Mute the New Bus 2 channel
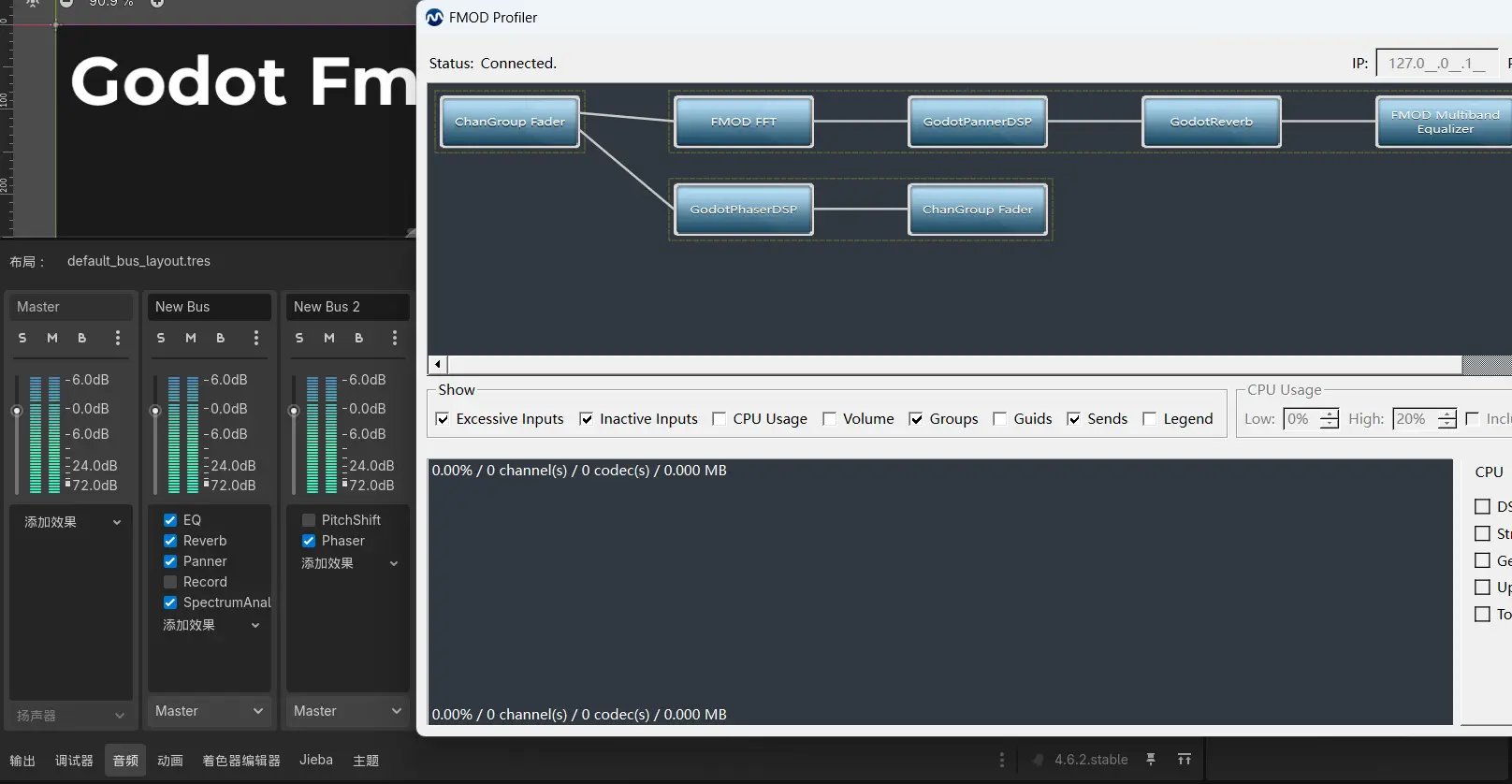Viewport: 1512px width, 784px height. point(329,338)
